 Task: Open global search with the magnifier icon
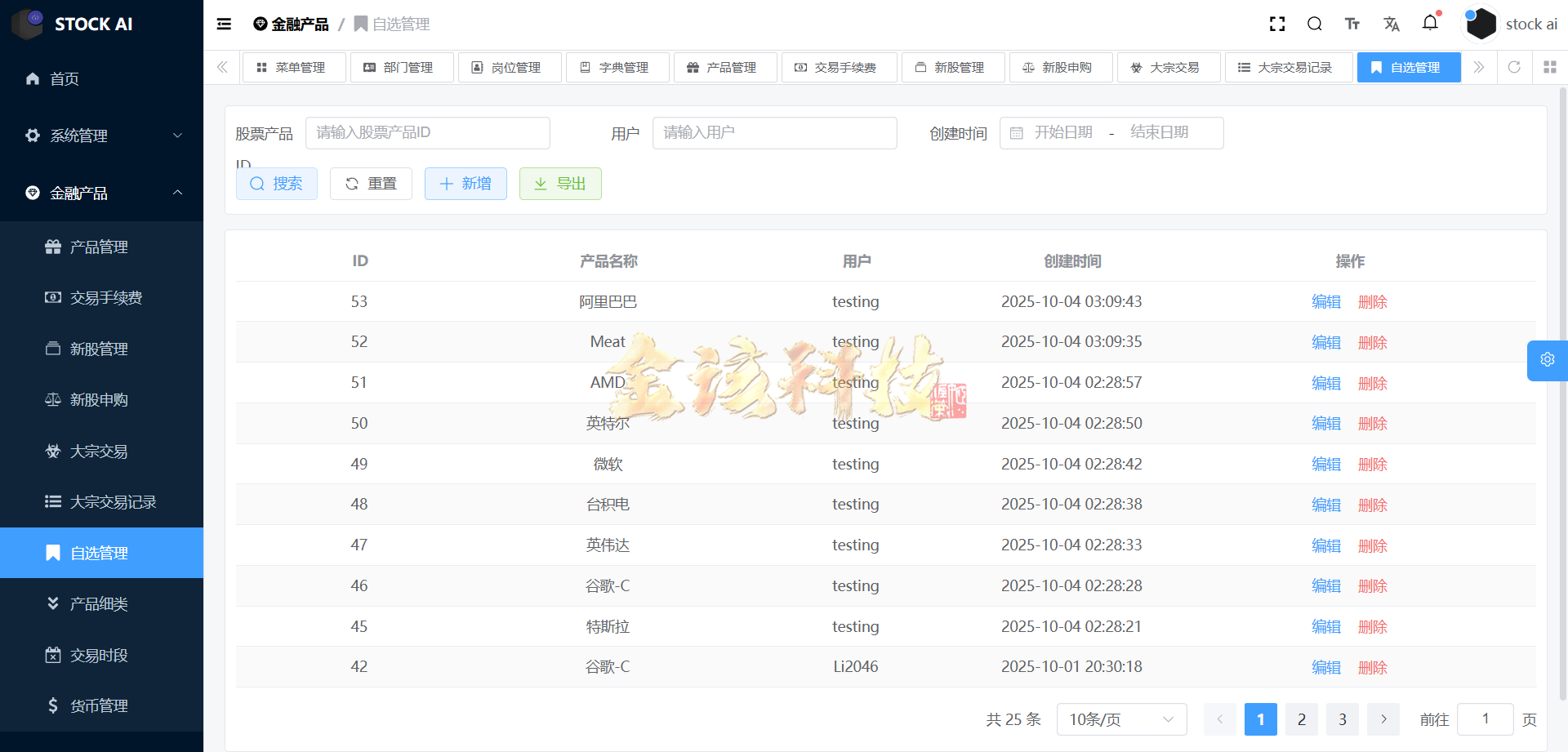pyautogui.click(x=1314, y=24)
